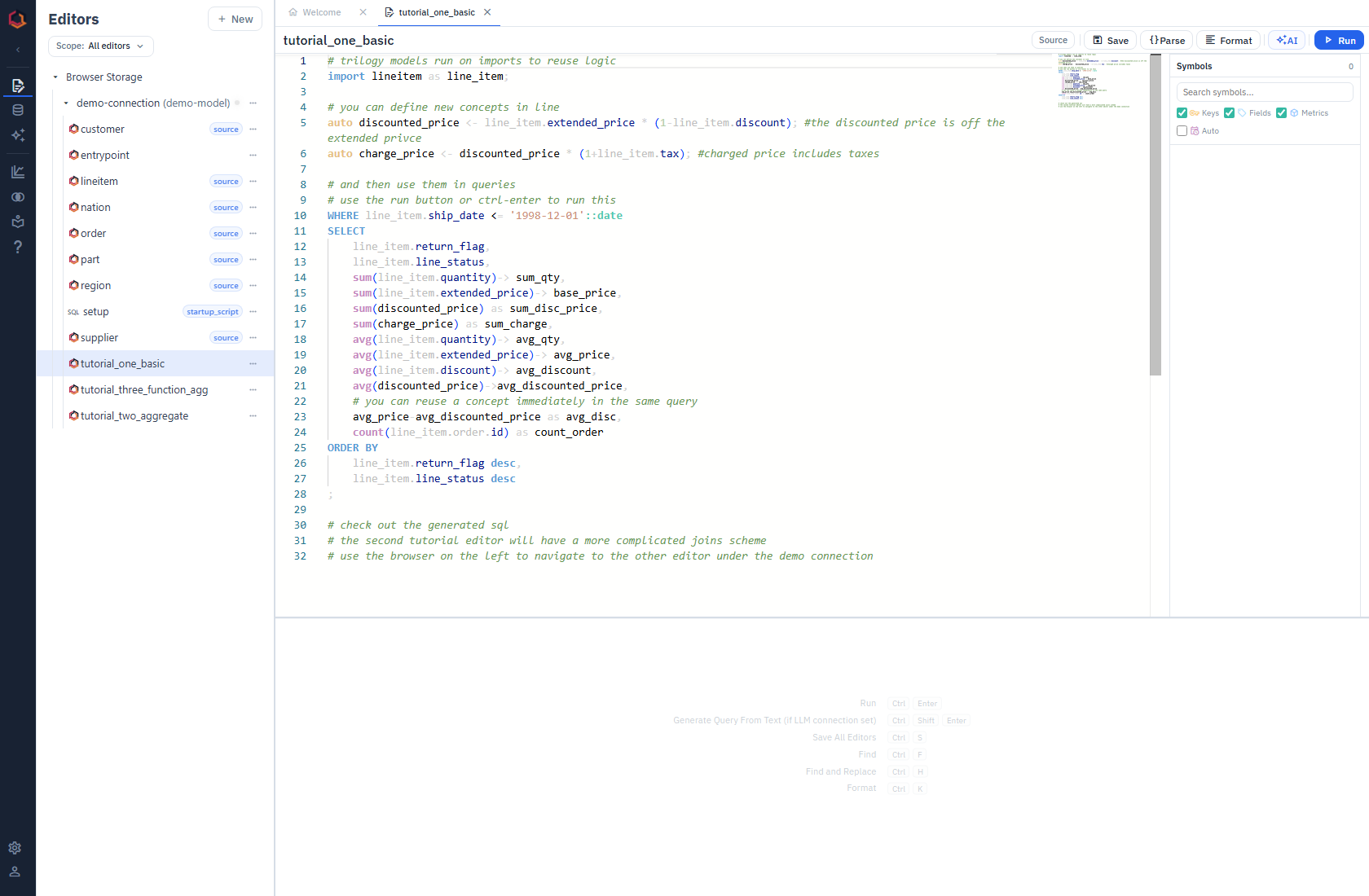Image resolution: width=1369 pixels, height=896 pixels.
Task: Select the sparkles AI assistant sidebar icon
Action: (x=18, y=135)
